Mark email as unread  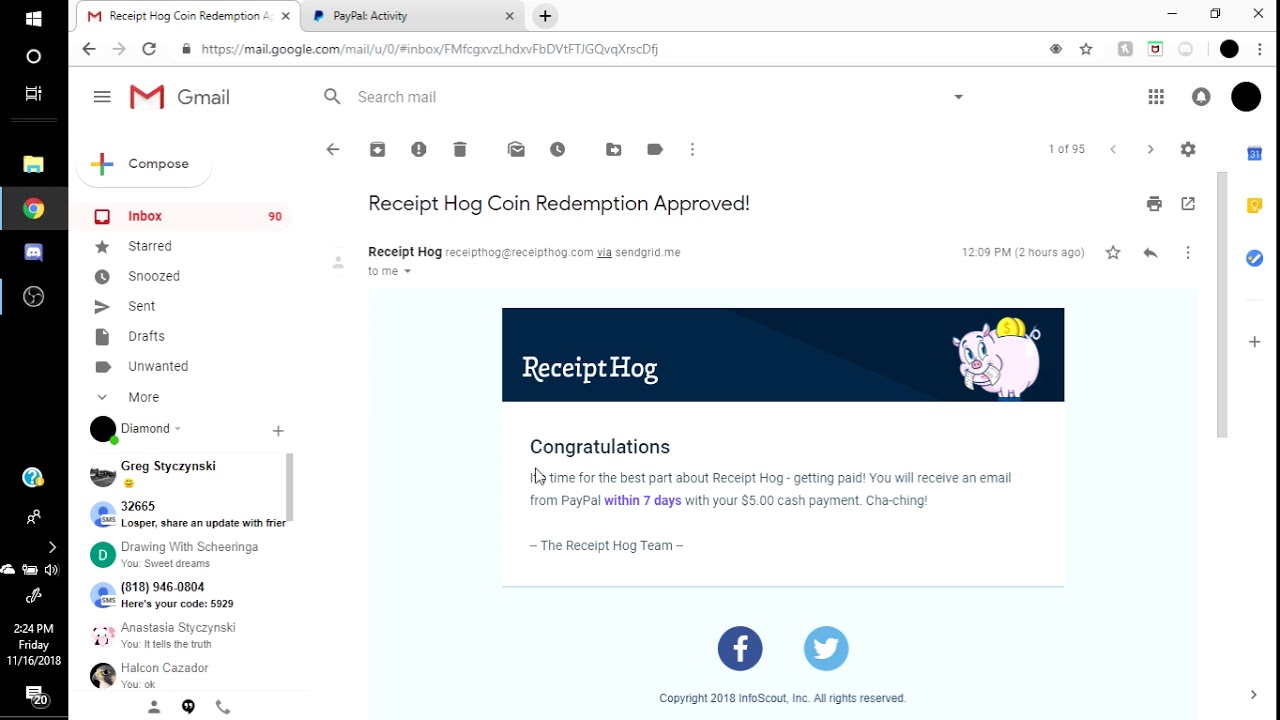pos(516,149)
